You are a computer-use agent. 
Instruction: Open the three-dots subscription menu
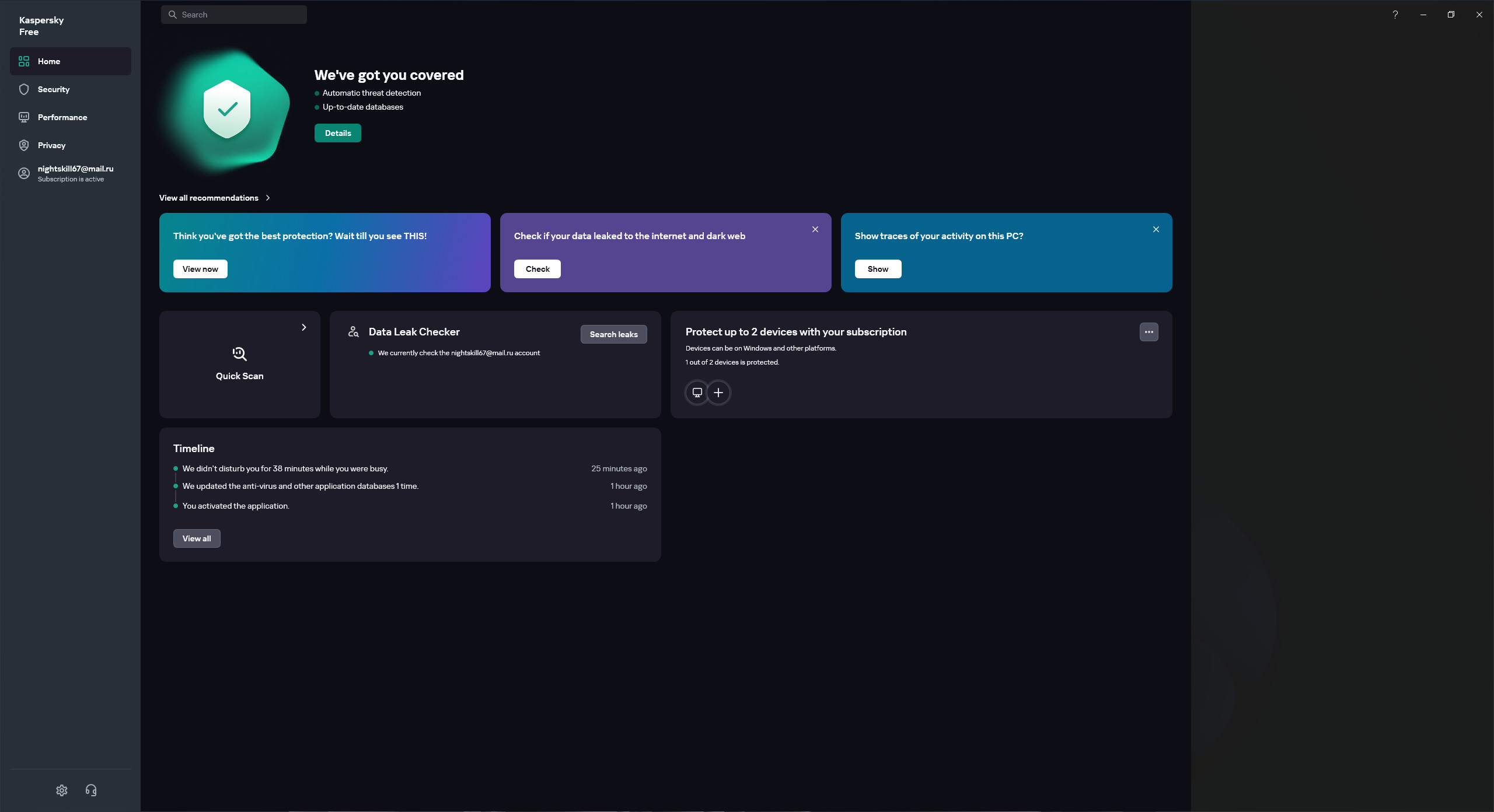[x=1149, y=332]
